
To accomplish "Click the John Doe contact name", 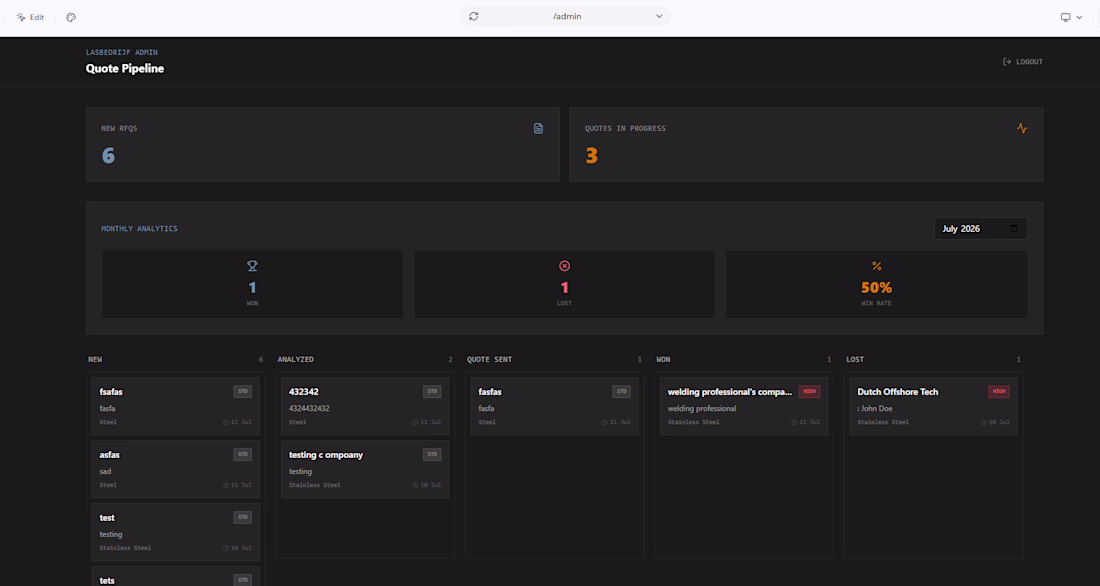I will 876,408.
